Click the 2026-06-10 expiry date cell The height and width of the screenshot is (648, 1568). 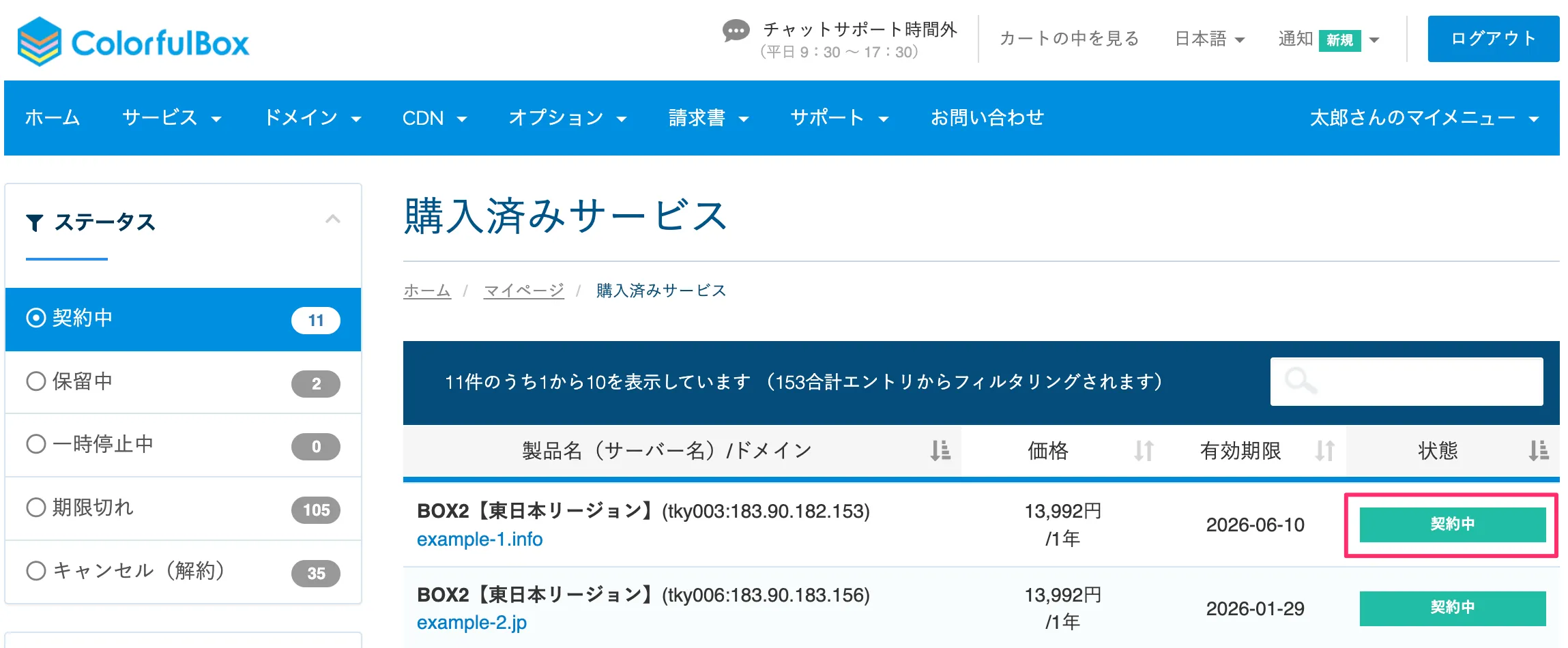pos(1255,525)
